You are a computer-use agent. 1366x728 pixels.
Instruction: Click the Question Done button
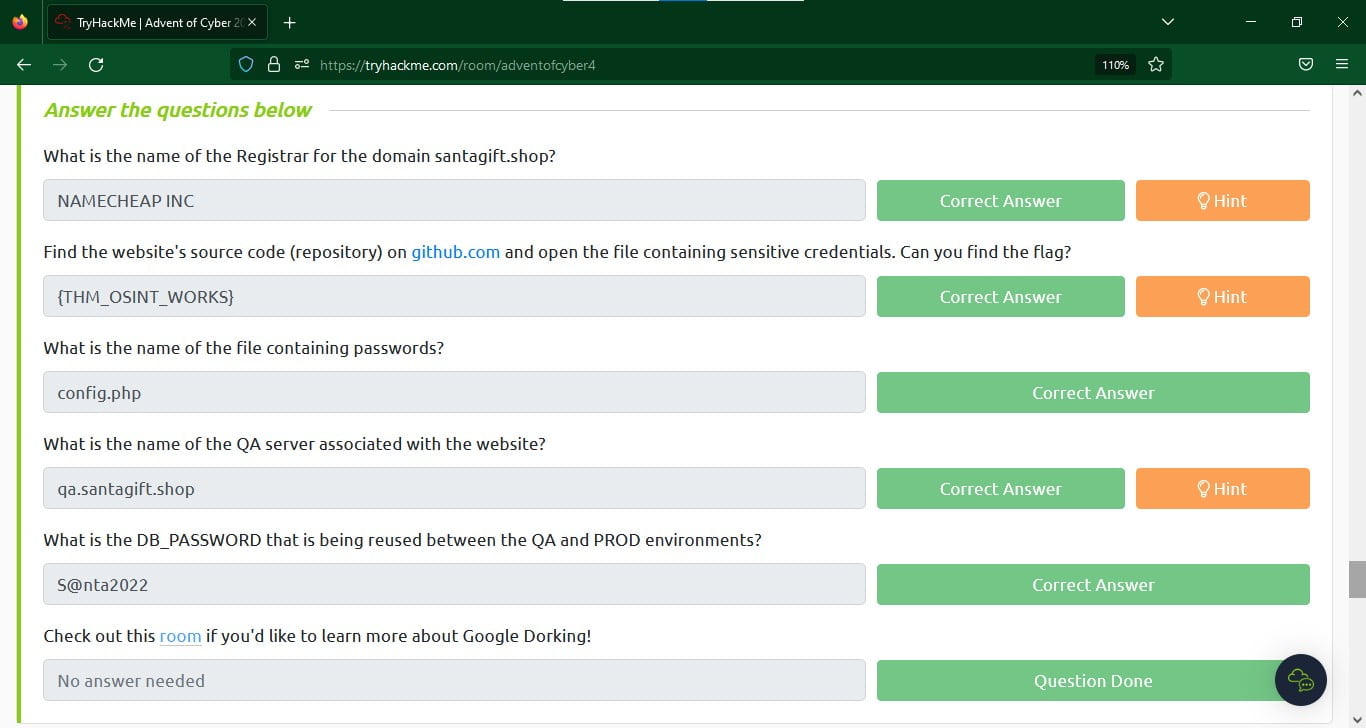tap(1093, 680)
